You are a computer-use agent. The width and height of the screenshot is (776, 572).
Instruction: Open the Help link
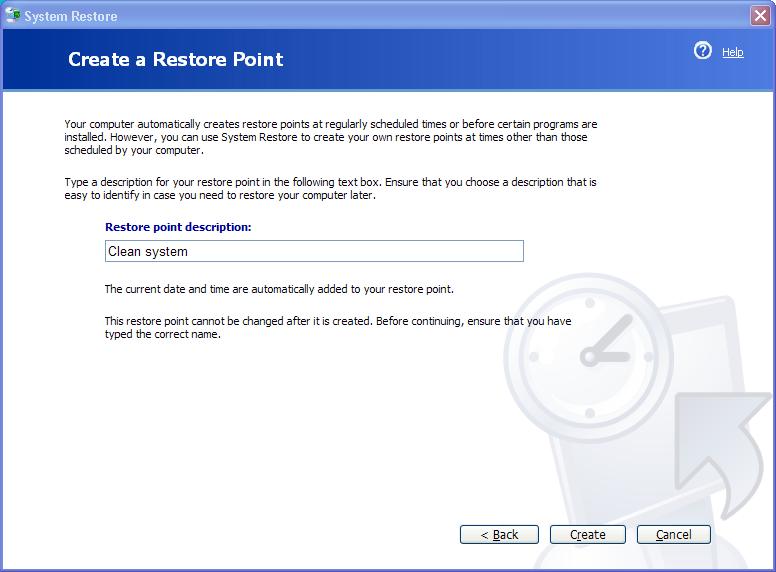point(732,52)
